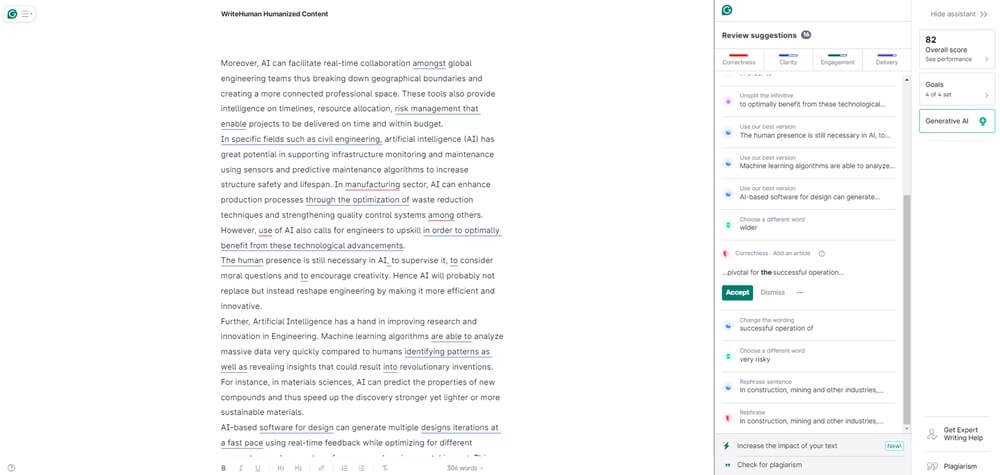Click the suggestions list scrollbar

pyautogui.click(x=907, y=300)
